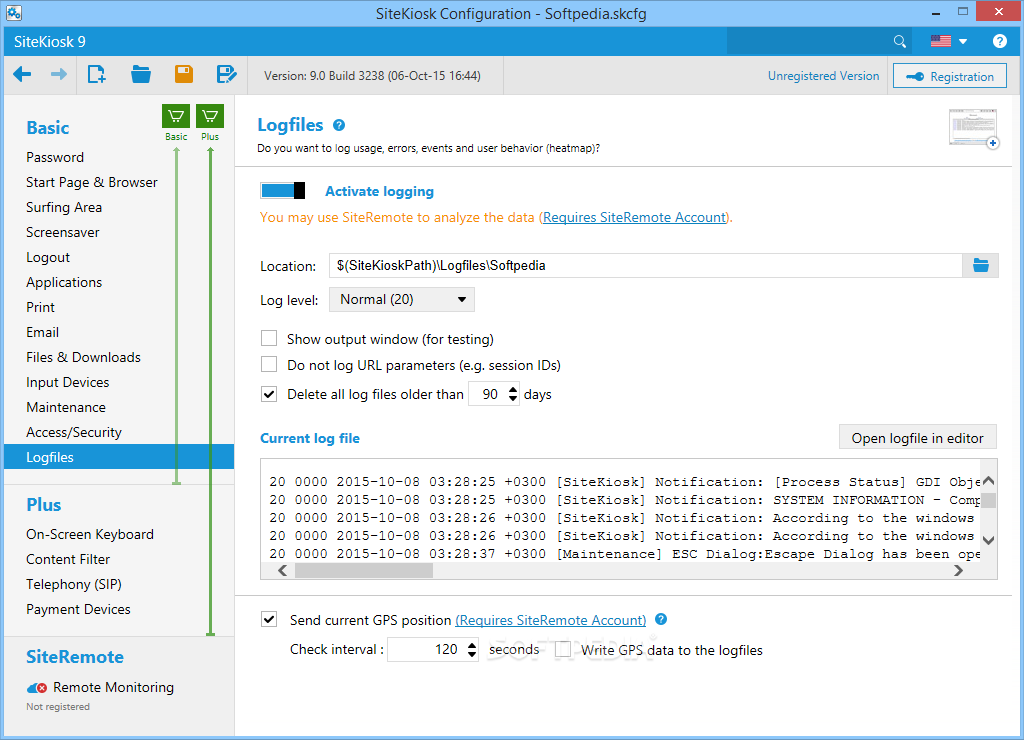The width and height of the screenshot is (1024, 740).
Task: Click the log viewer scroll-down arrow
Action: (x=988, y=540)
